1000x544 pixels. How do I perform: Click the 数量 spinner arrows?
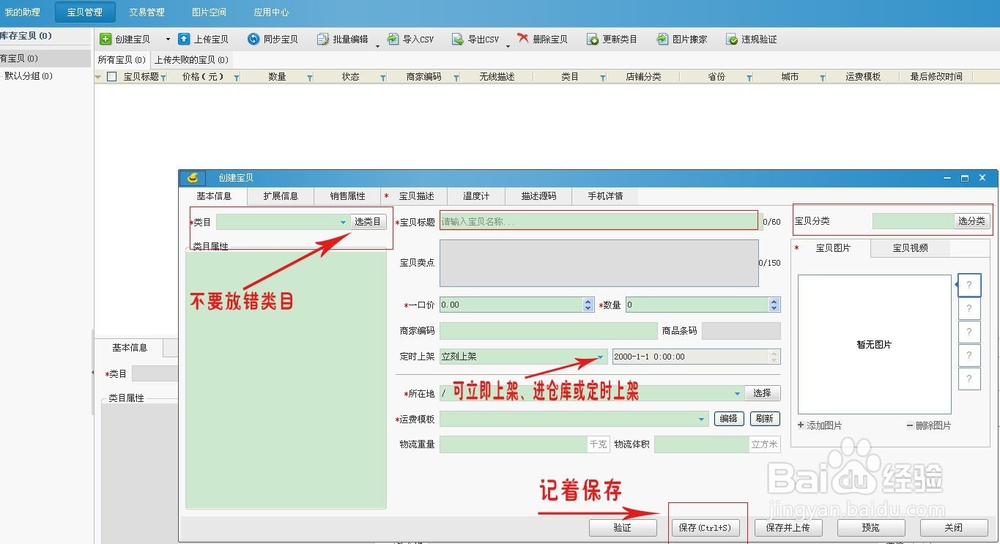774,305
